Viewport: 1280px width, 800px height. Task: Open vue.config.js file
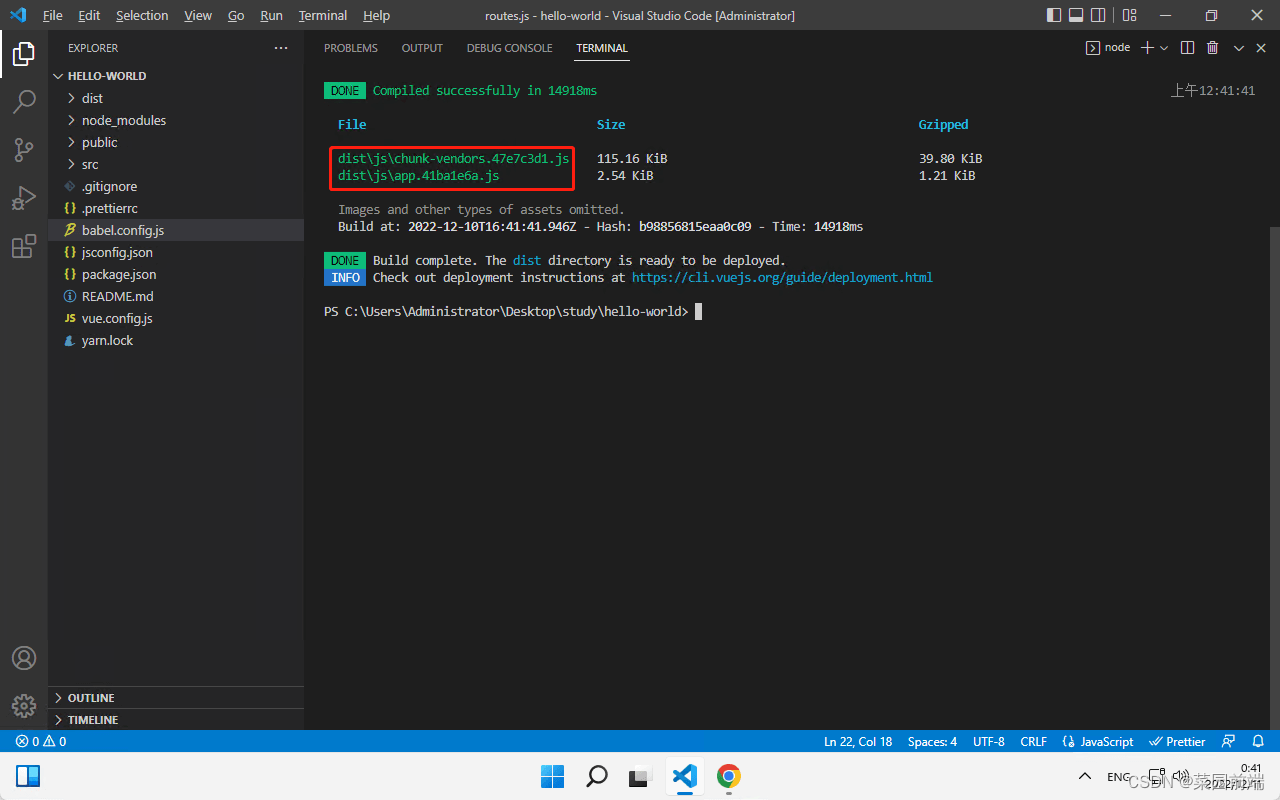[176, 318]
